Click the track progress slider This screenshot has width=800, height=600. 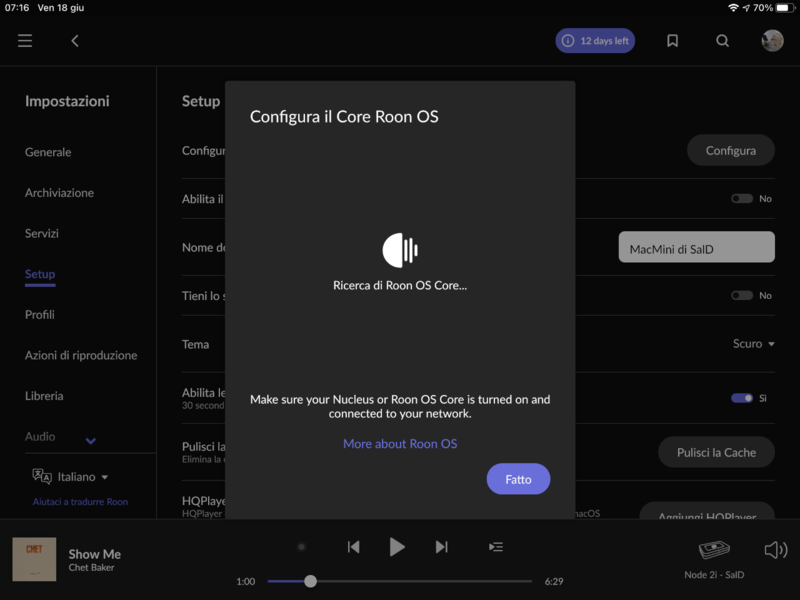pos(400,581)
